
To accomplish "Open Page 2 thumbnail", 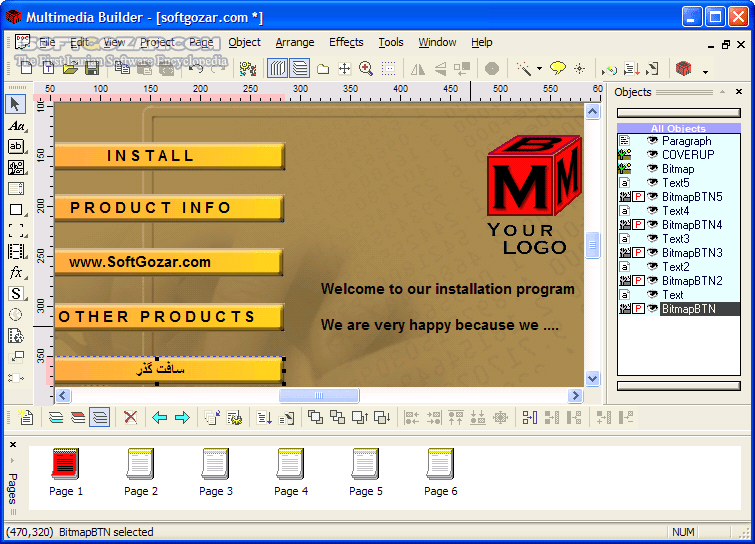I will [141, 472].
